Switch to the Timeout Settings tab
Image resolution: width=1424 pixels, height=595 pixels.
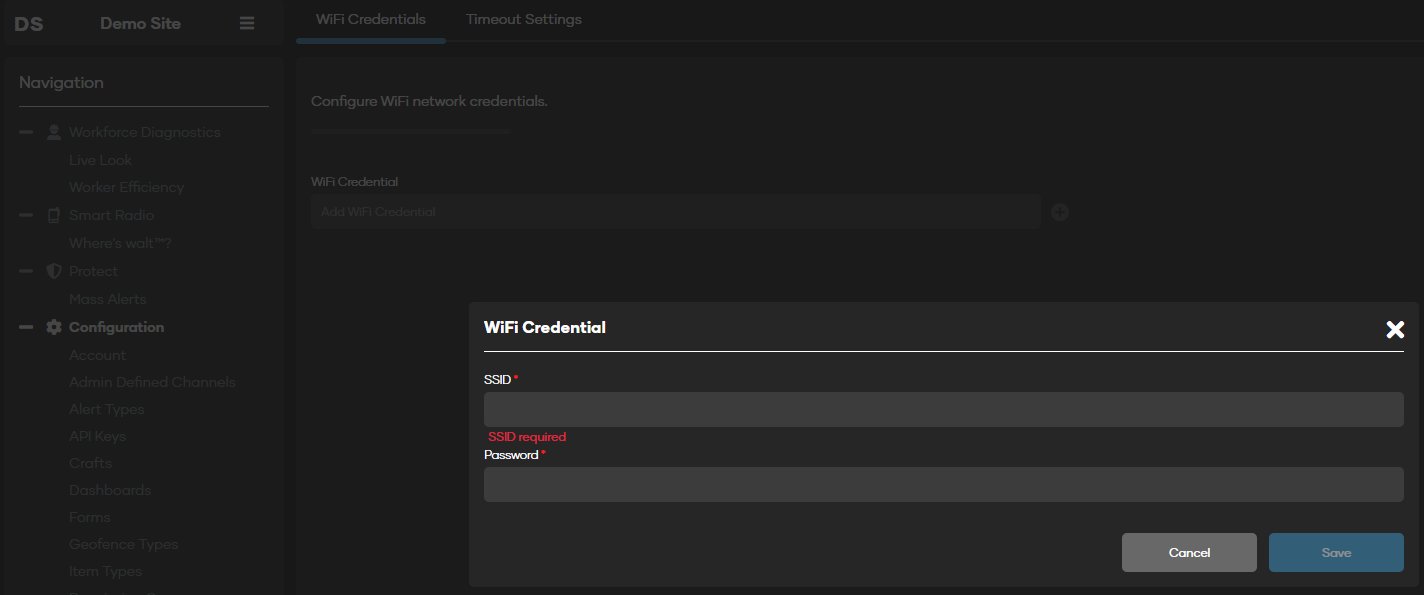pyautogui.click(x=523, y=18)
